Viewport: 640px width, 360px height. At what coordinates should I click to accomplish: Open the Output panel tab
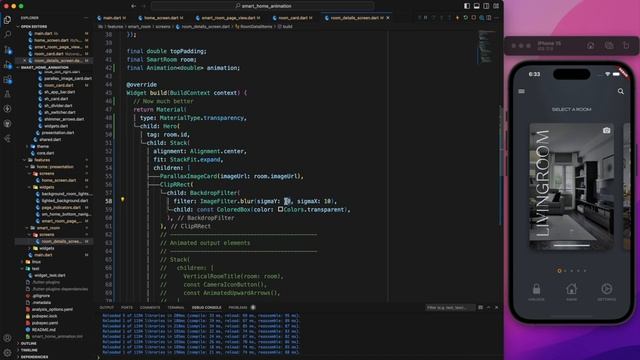(x=107, y=307)
